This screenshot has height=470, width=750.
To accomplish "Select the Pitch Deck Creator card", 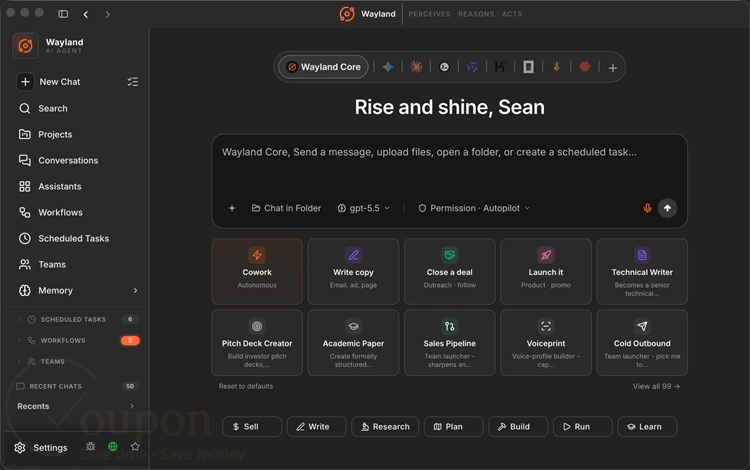I will (x=257, y=343).
